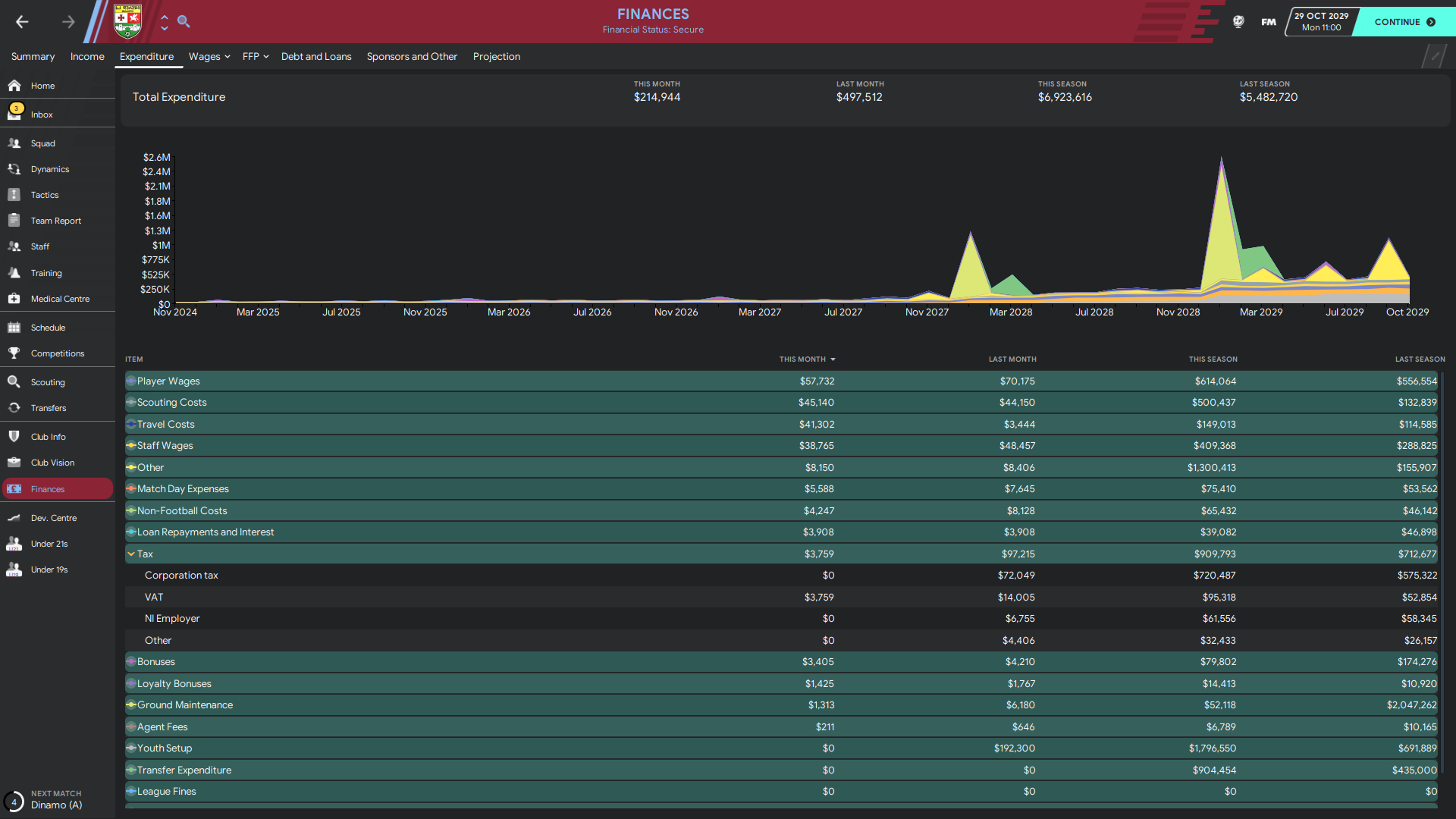Screen dimensions: 1456x819
Task: Click the Corporation tax row
Action: tap(783, 576)
